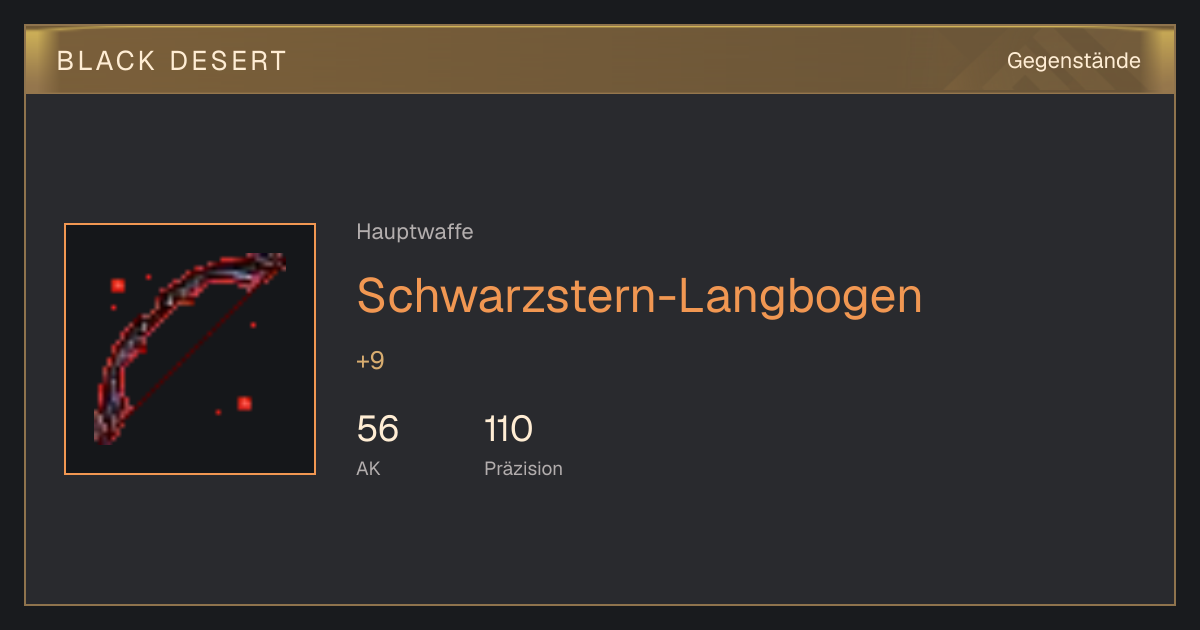Viewport: 1200px width, 630px height.
Task: Click the red gem below the bowstring
Action: (x=244, y=403)
